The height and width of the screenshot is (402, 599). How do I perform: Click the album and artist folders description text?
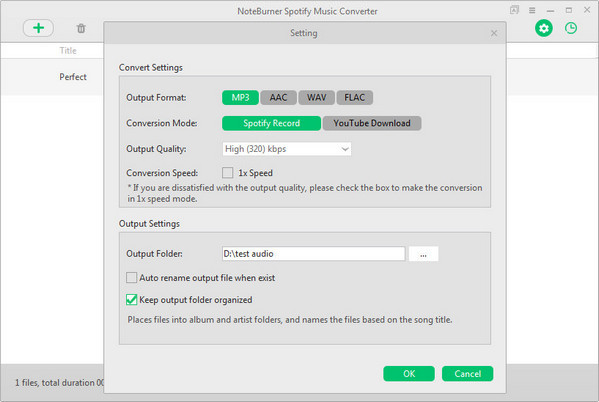[290, 319]
